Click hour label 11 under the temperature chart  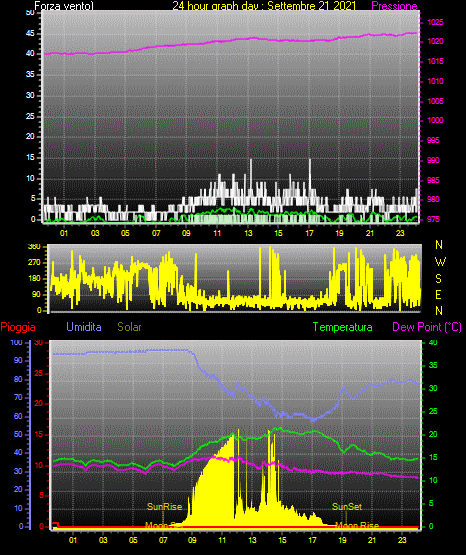pos(222,540)
